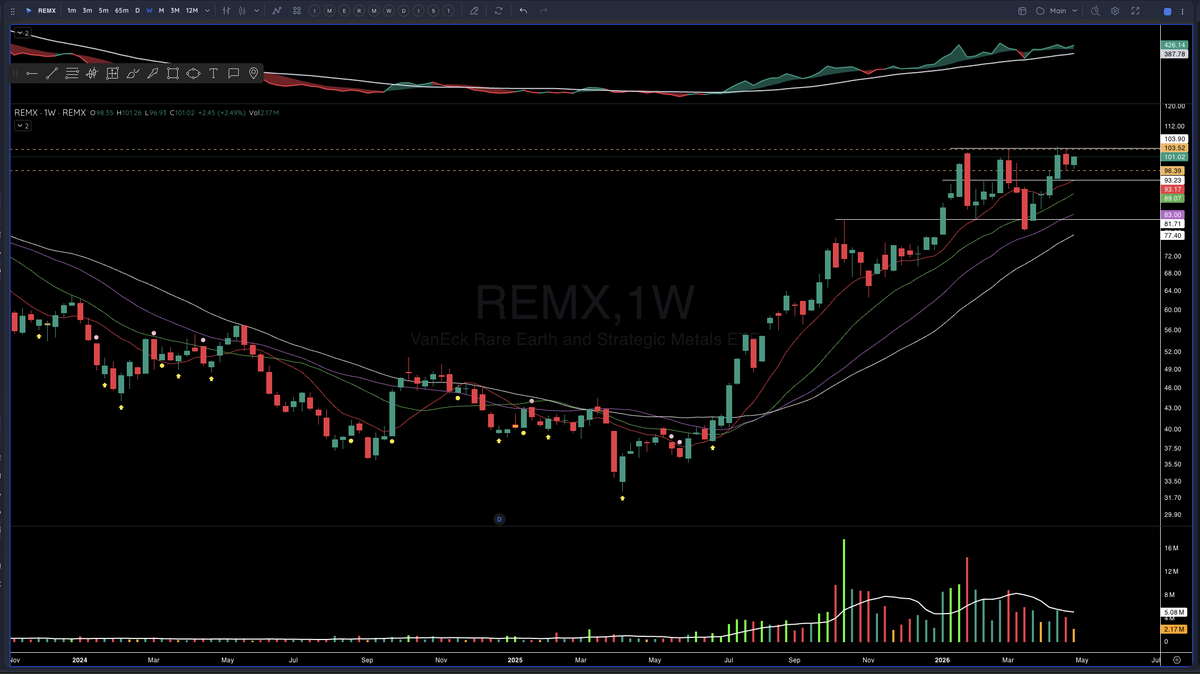This screenshot has width=1200, height=674.
Task: Toggle the first circled M indicator
Action: 329,10
